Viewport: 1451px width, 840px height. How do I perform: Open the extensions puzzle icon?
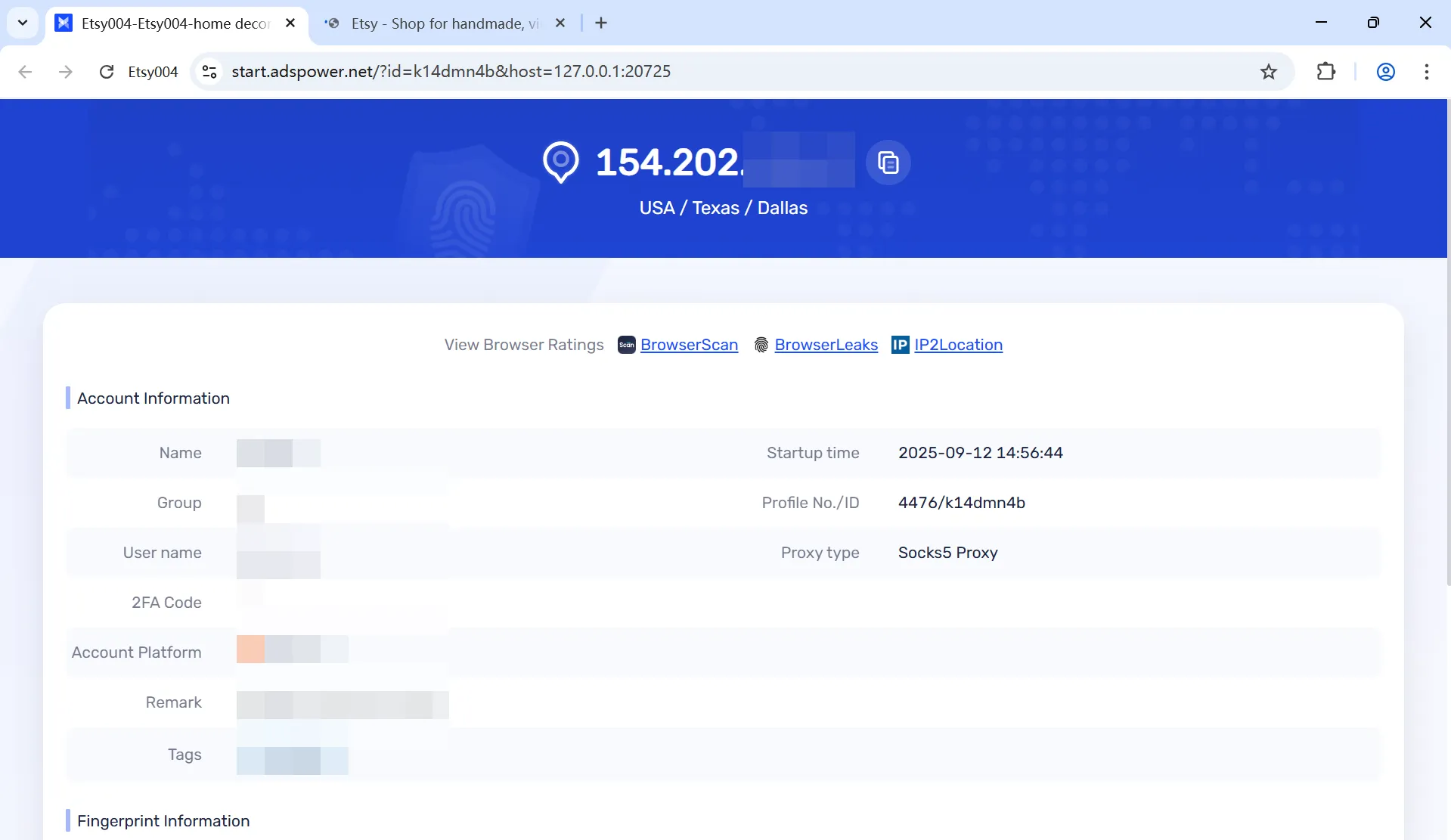1325,72
